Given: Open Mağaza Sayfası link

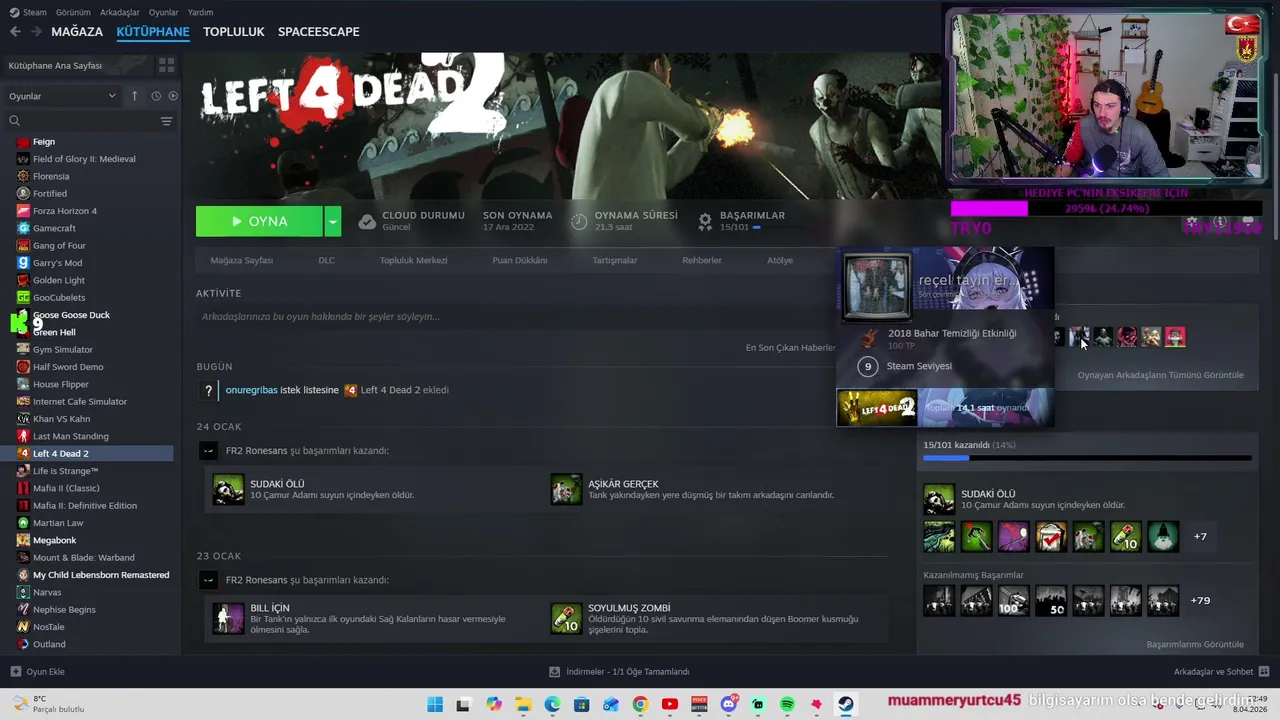Looking at the screenshot, I should (241, 260).
